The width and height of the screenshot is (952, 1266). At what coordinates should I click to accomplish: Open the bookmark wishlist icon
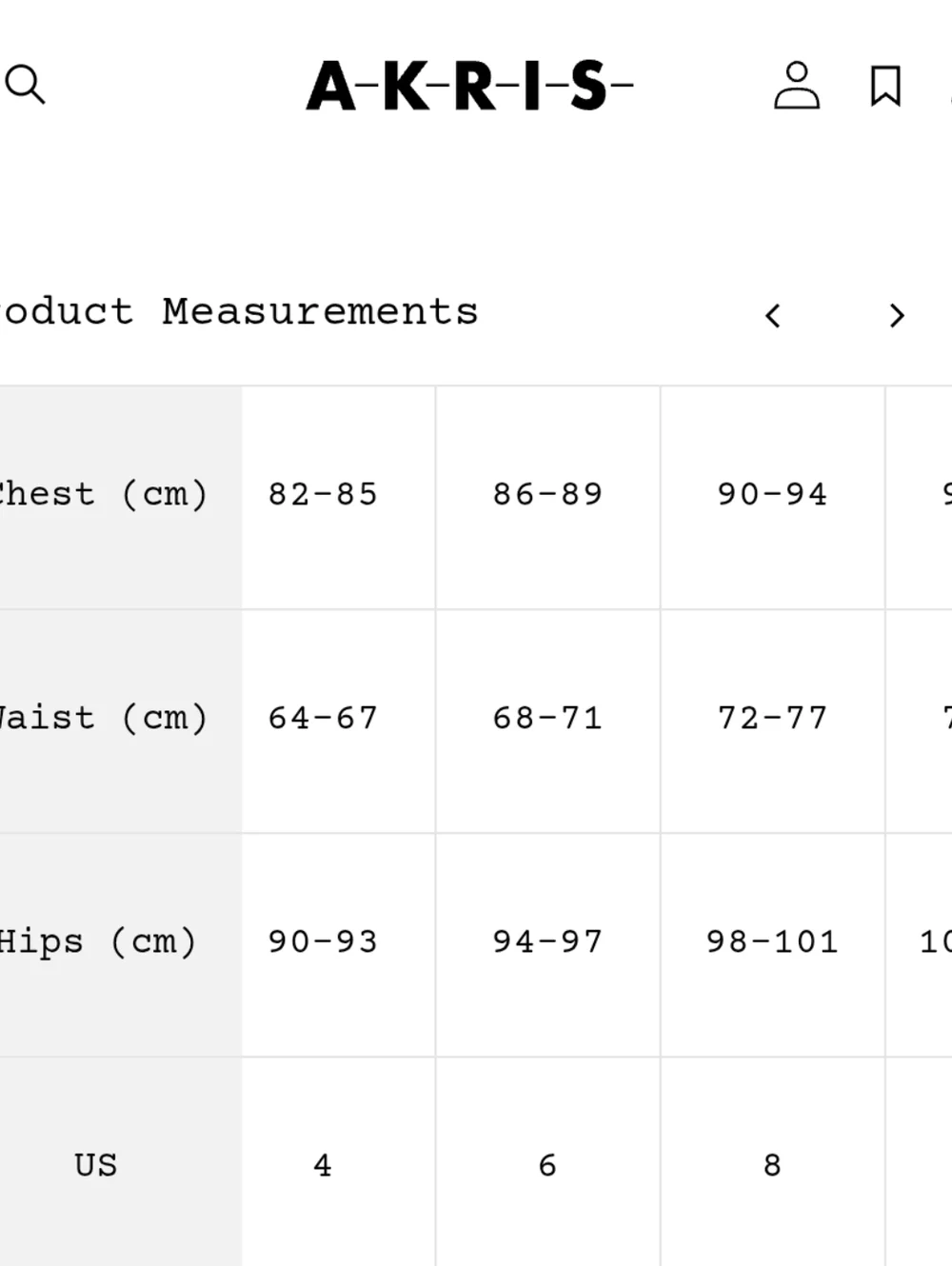(885, 86)
